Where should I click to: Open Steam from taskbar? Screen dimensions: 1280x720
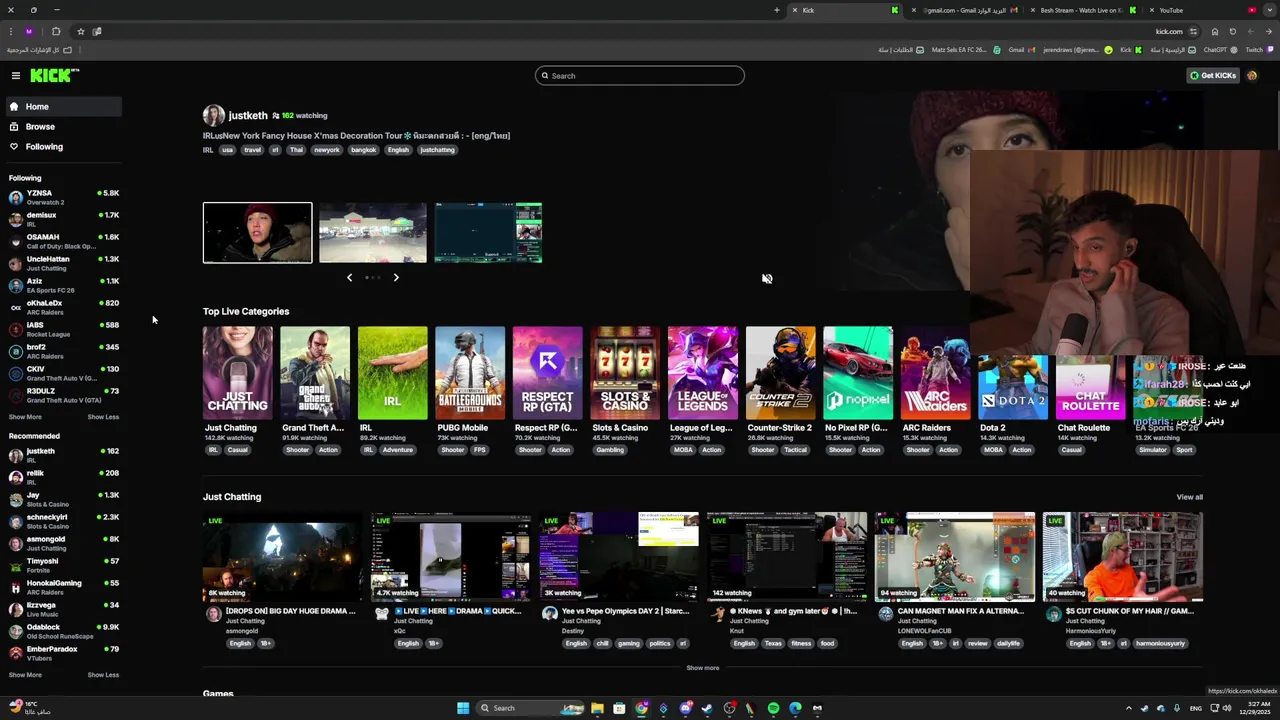tap(707, 708)
